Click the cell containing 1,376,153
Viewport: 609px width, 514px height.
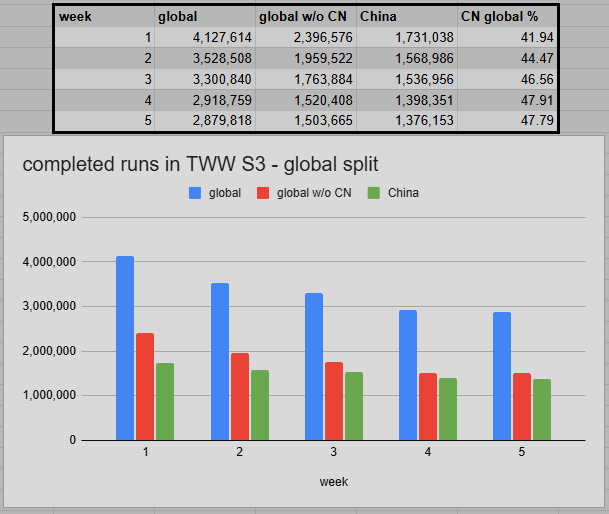406,121
